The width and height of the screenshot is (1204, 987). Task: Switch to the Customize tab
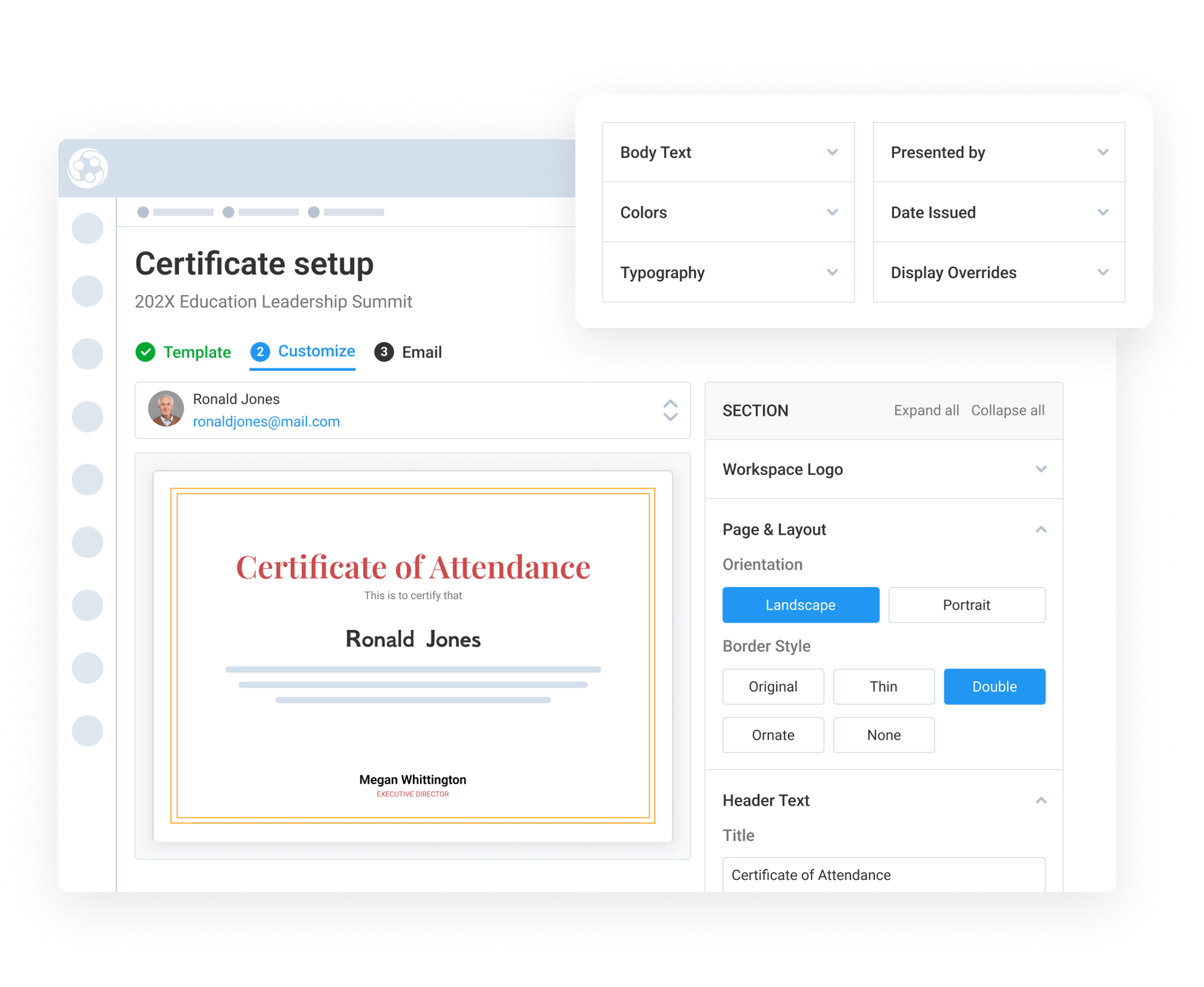[303, 352]
